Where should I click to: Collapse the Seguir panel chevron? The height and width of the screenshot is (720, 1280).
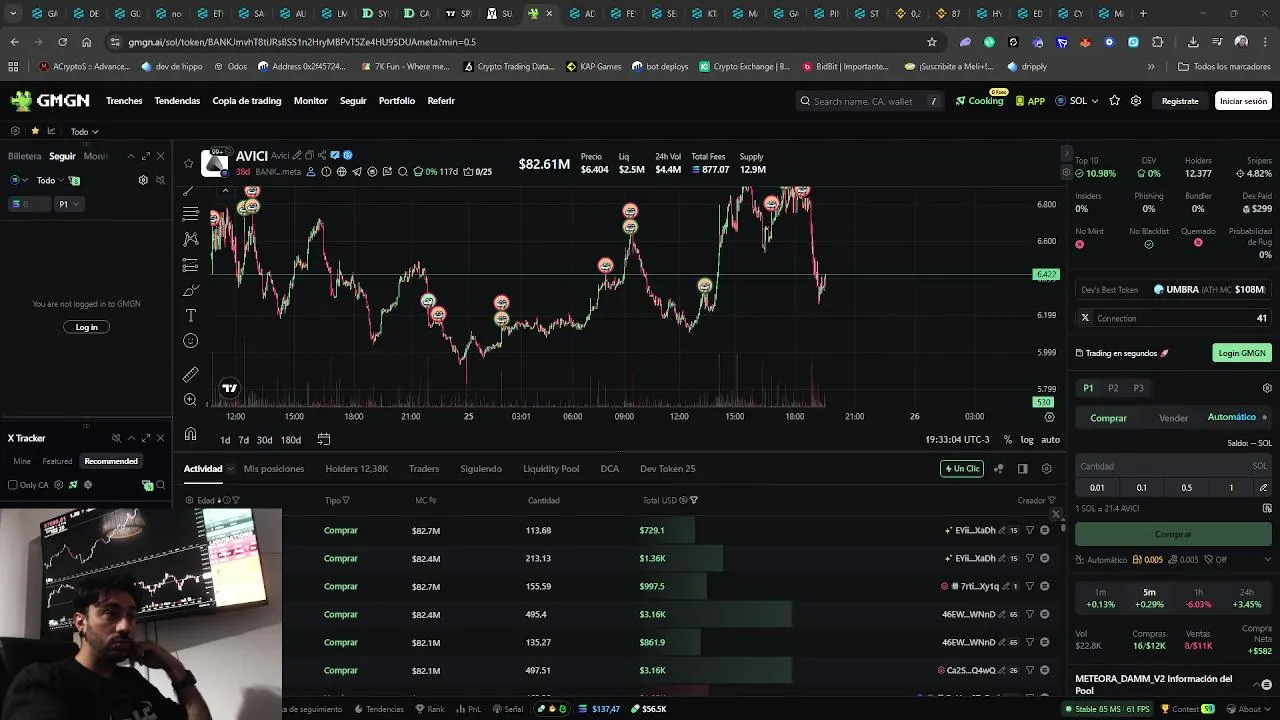tap(130, 156)
